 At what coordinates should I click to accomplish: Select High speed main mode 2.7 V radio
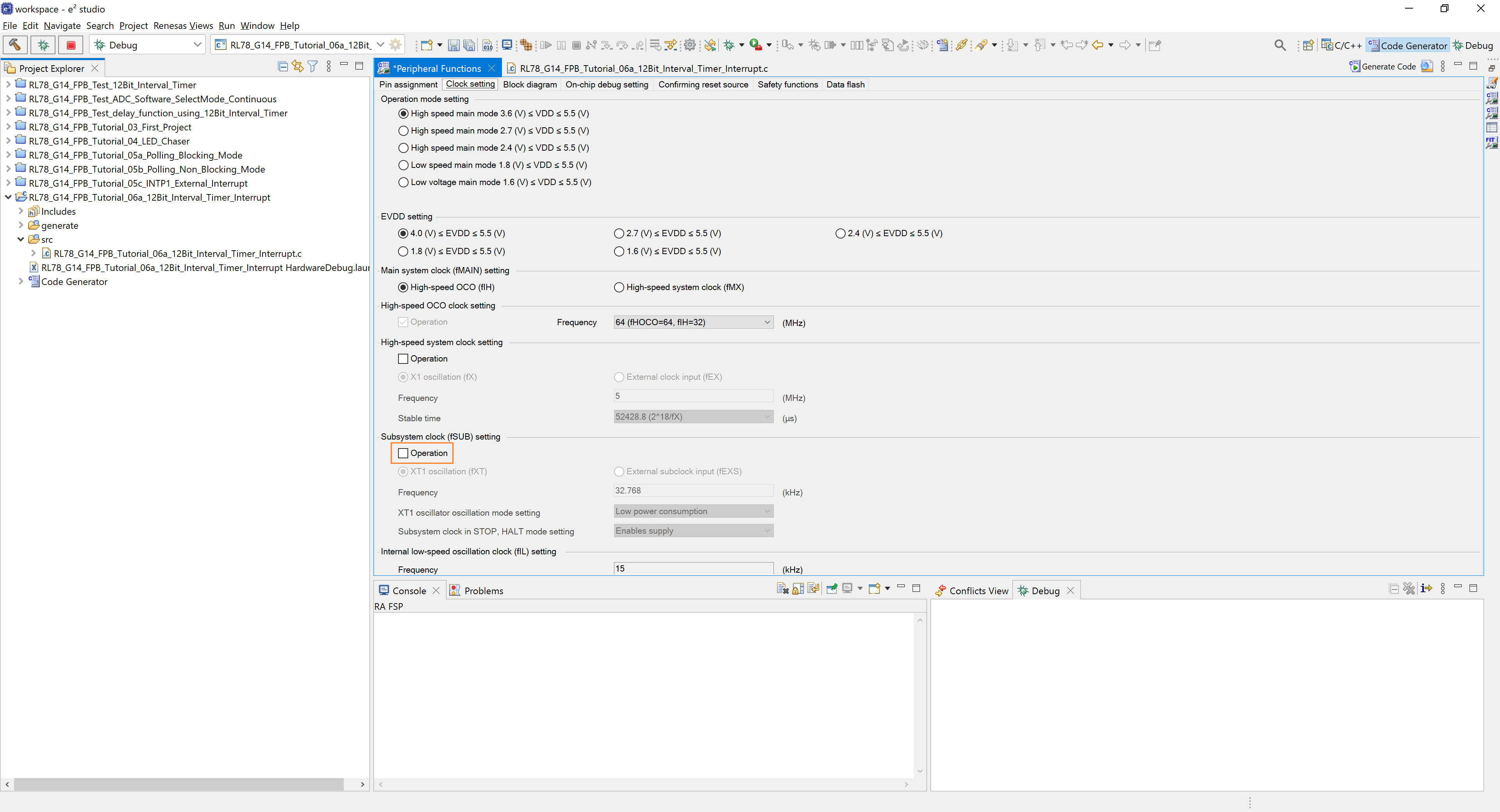[x=403, y=130]
